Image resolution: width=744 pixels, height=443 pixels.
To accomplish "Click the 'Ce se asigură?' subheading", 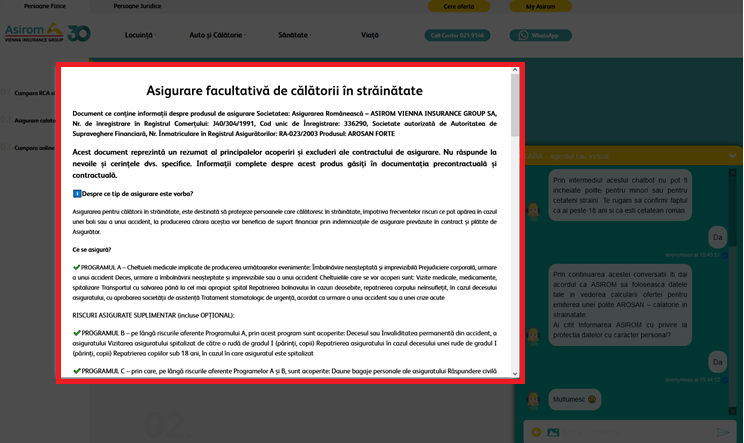I will pyautogui.click(x=92, y=249).
